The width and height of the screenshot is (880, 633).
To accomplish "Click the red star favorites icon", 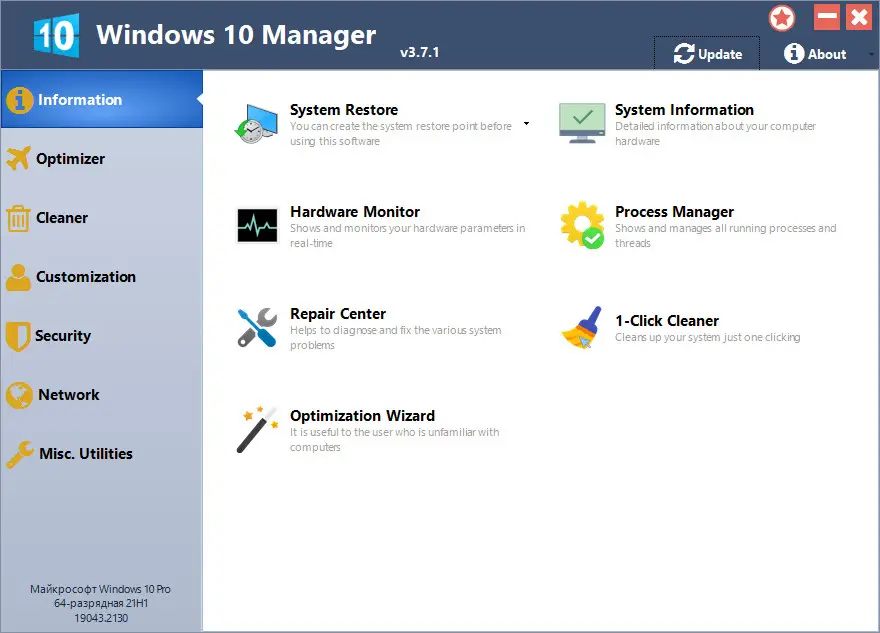I will tap(782, 19).
